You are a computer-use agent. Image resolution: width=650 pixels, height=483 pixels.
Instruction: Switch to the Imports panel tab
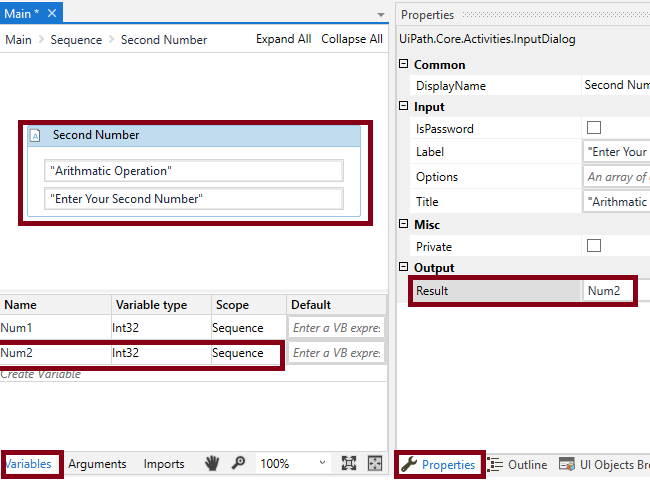(164, 464)
